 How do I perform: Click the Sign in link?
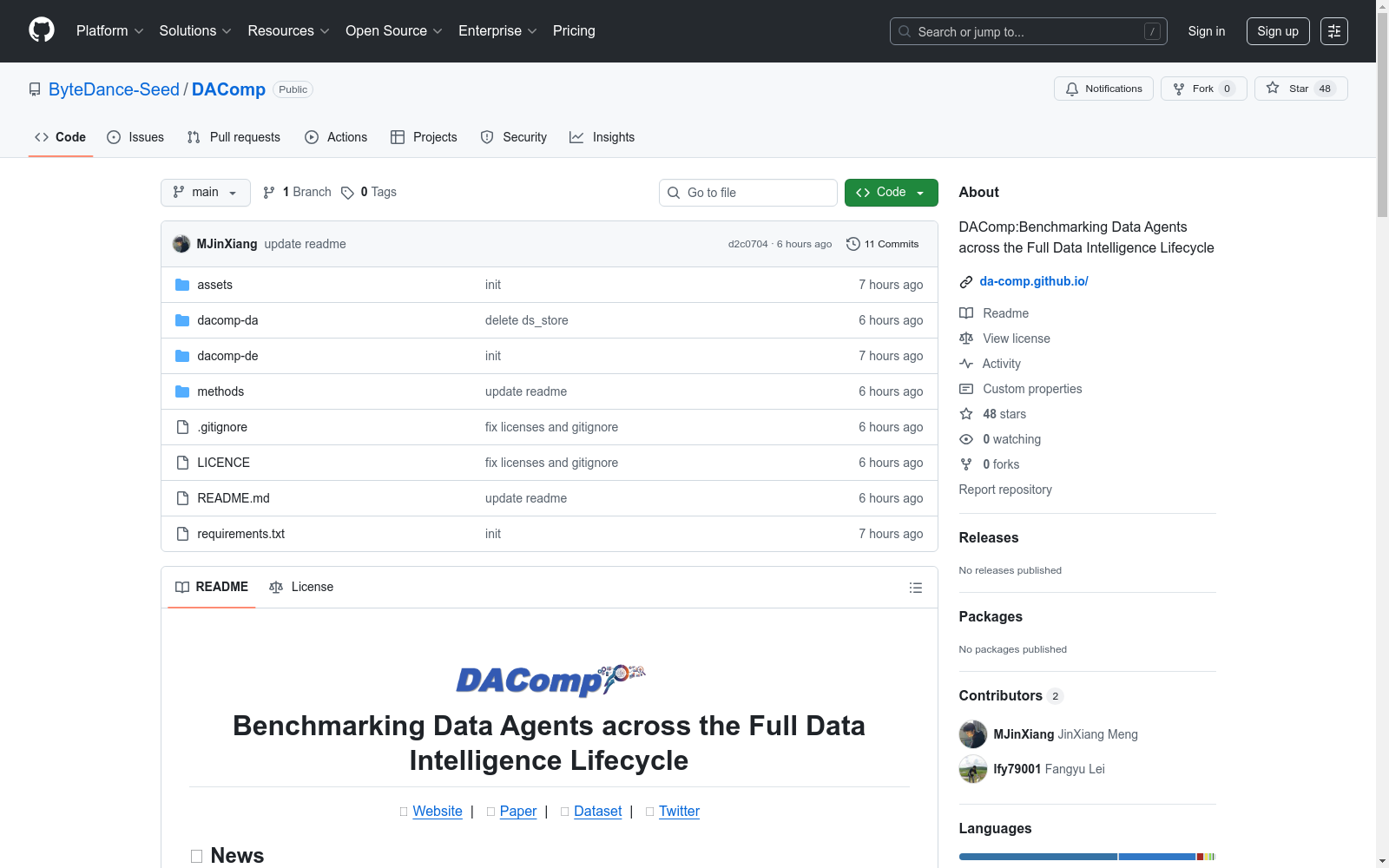pos(1207,31)
